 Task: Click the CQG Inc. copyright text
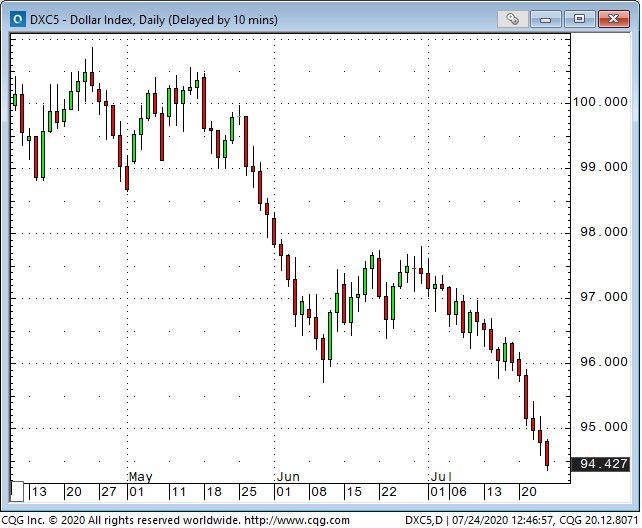121,520
